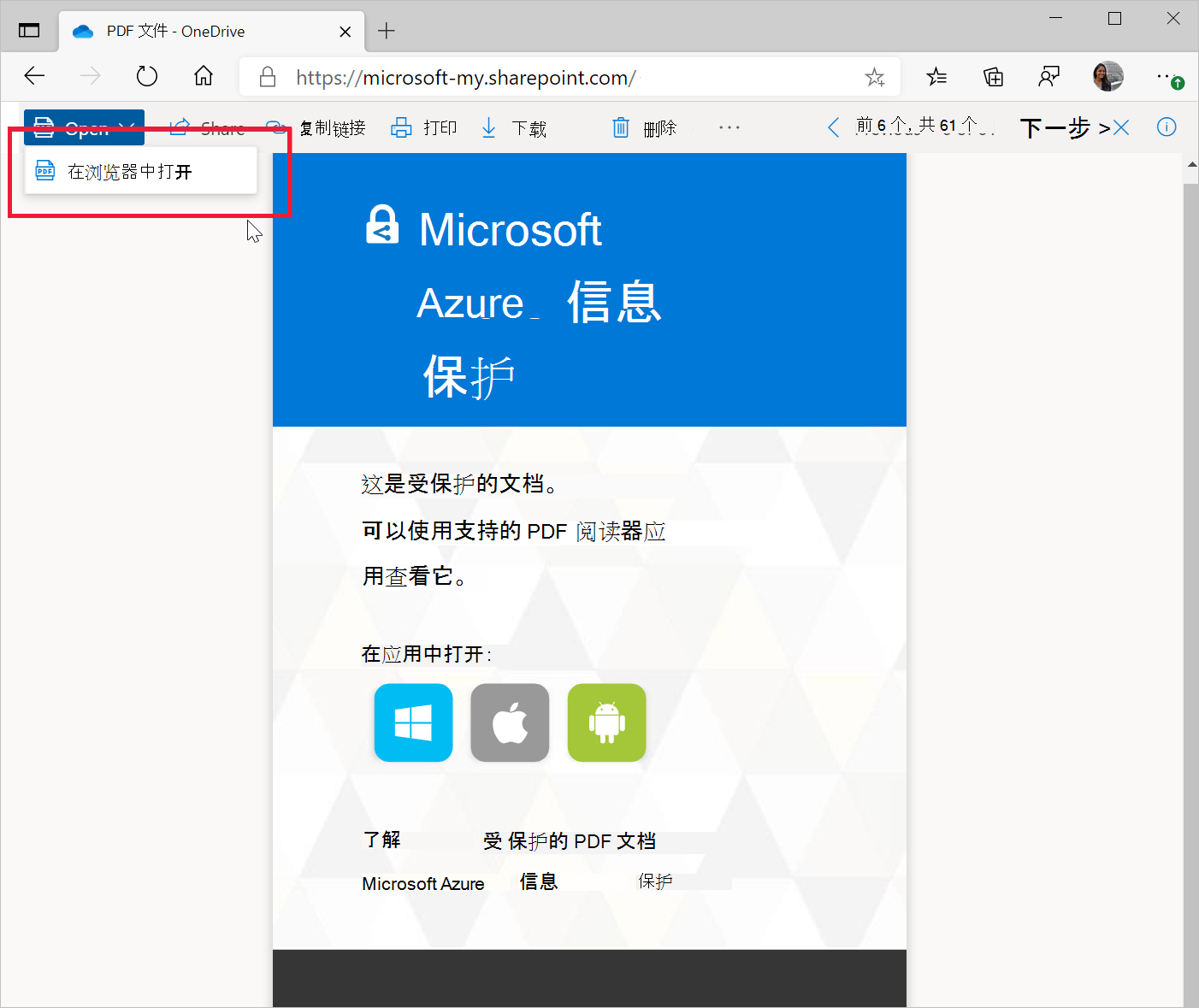Open the blue info circle indicator
This screenshot has height=1008, width=1199.
click(x=1167, y=127)
